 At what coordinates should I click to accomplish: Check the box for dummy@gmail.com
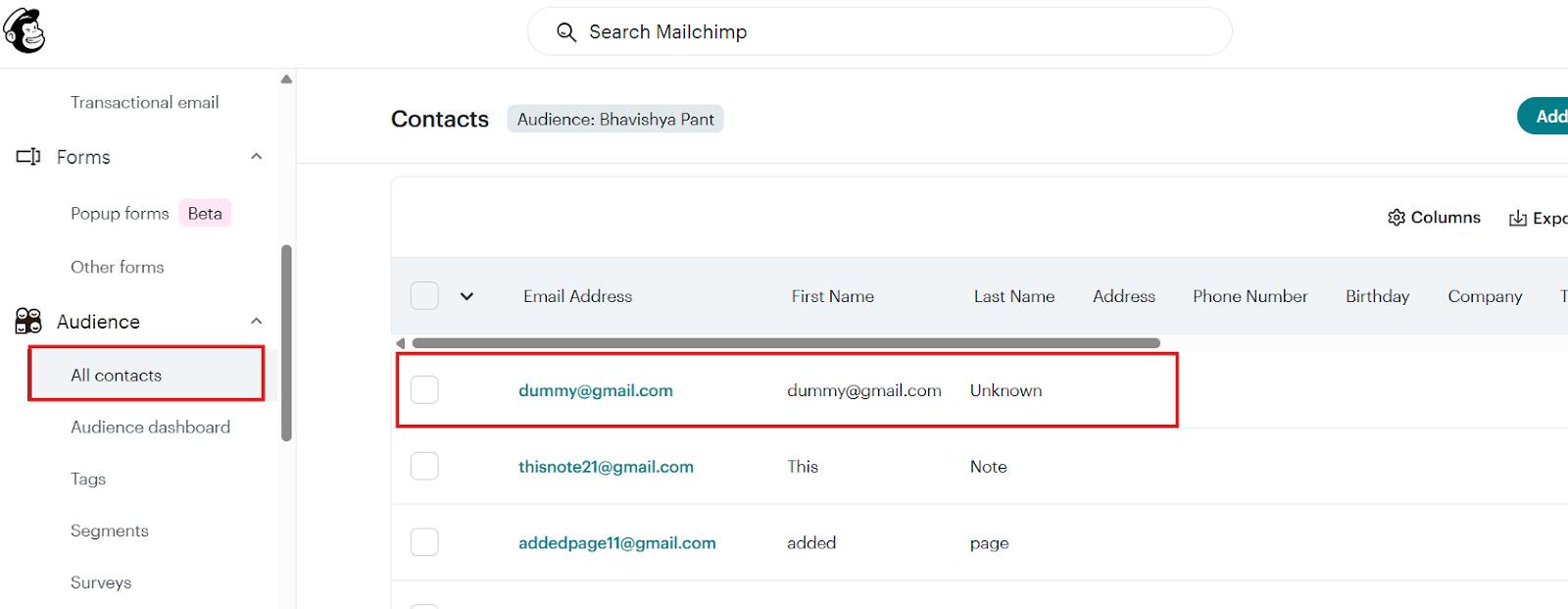pos(424,389)
